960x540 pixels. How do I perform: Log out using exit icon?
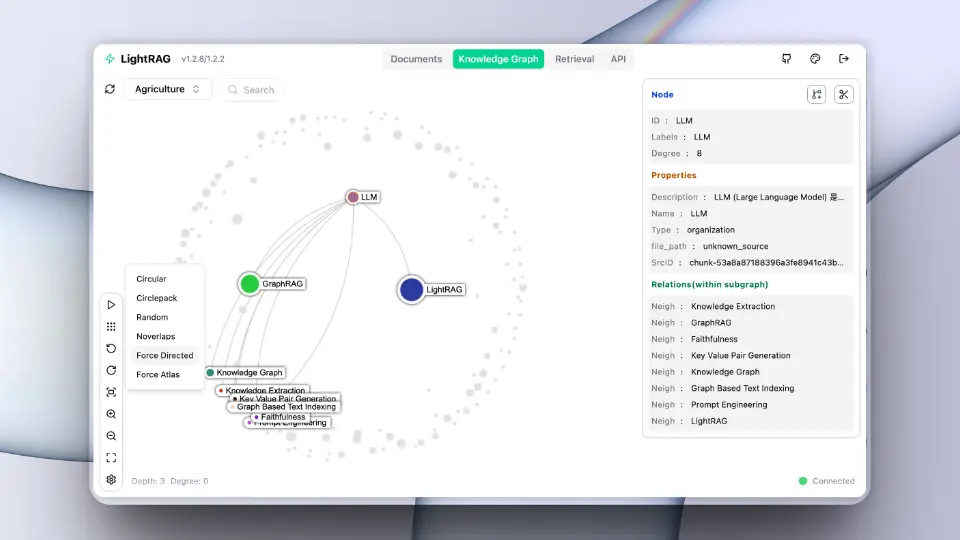coord(844,59)
